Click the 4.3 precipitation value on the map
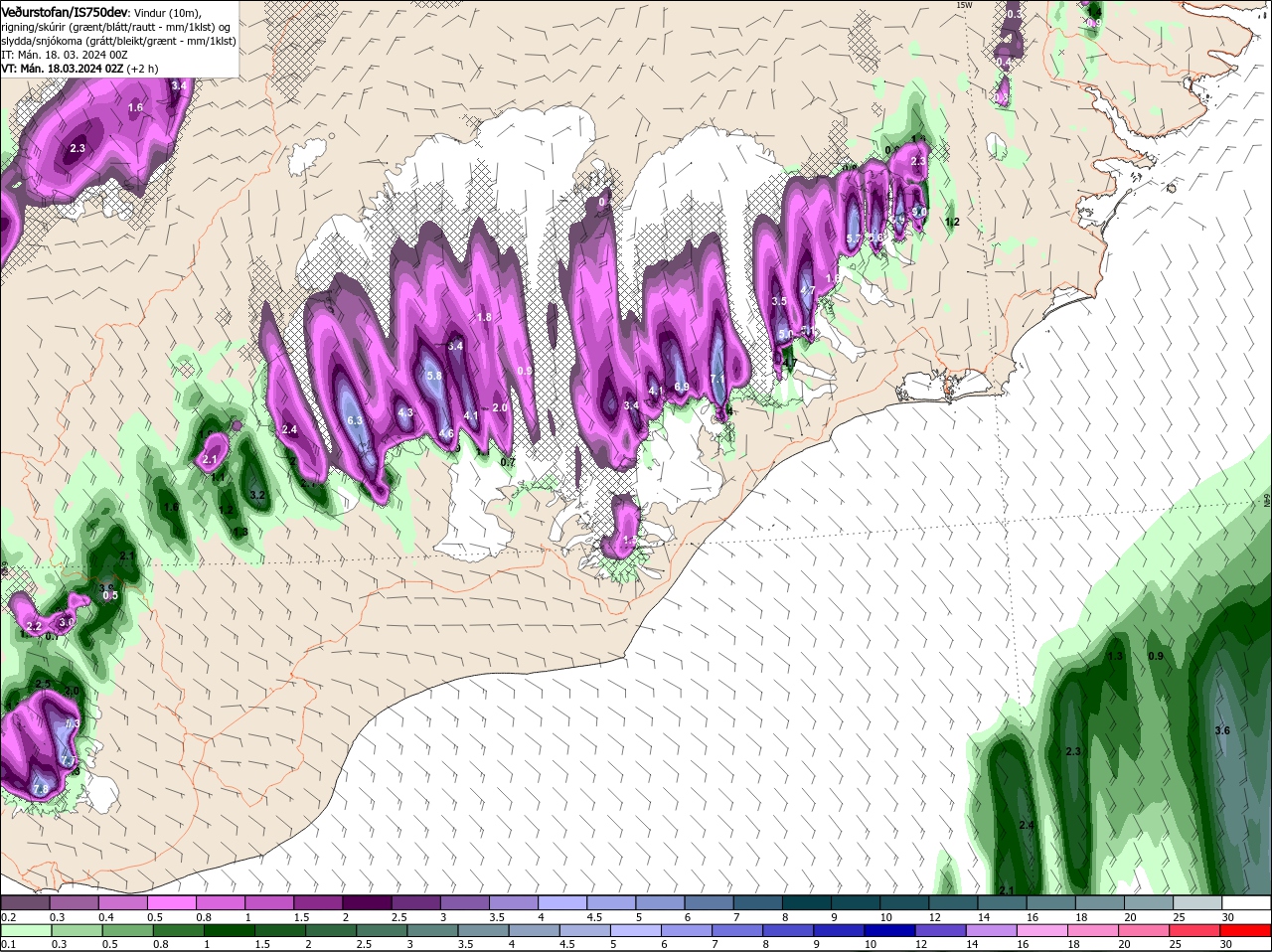 (x=404, y=412)
